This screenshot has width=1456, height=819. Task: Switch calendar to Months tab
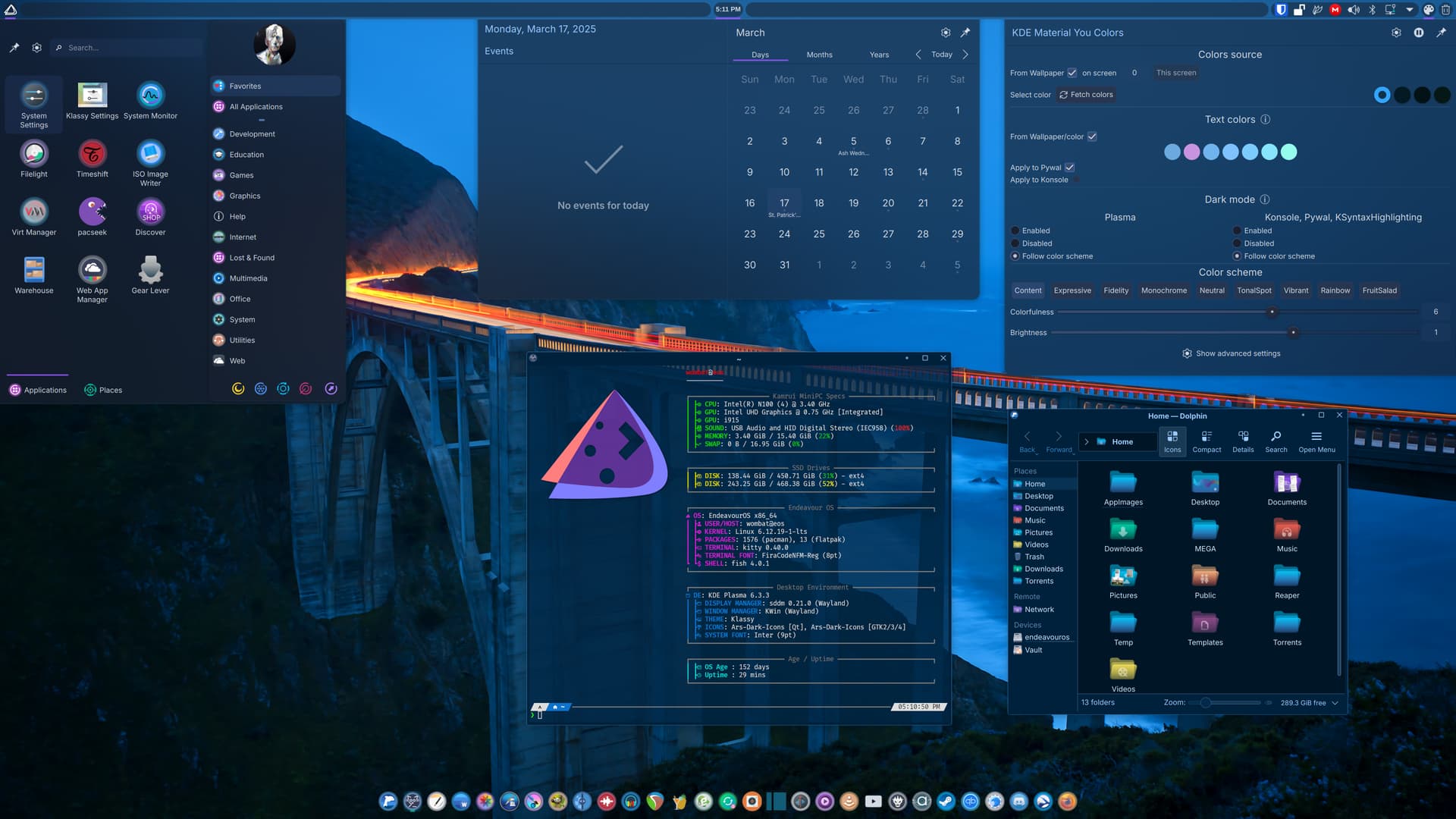tap(819, 55)
